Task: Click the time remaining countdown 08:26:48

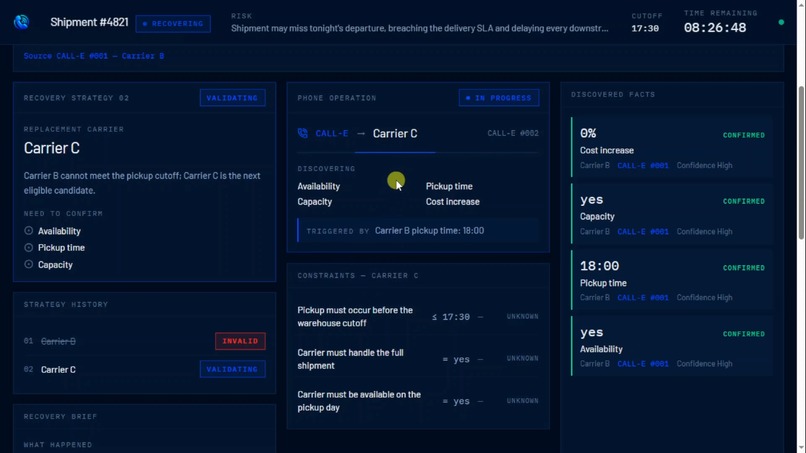Action: click(x=715, y=28)
